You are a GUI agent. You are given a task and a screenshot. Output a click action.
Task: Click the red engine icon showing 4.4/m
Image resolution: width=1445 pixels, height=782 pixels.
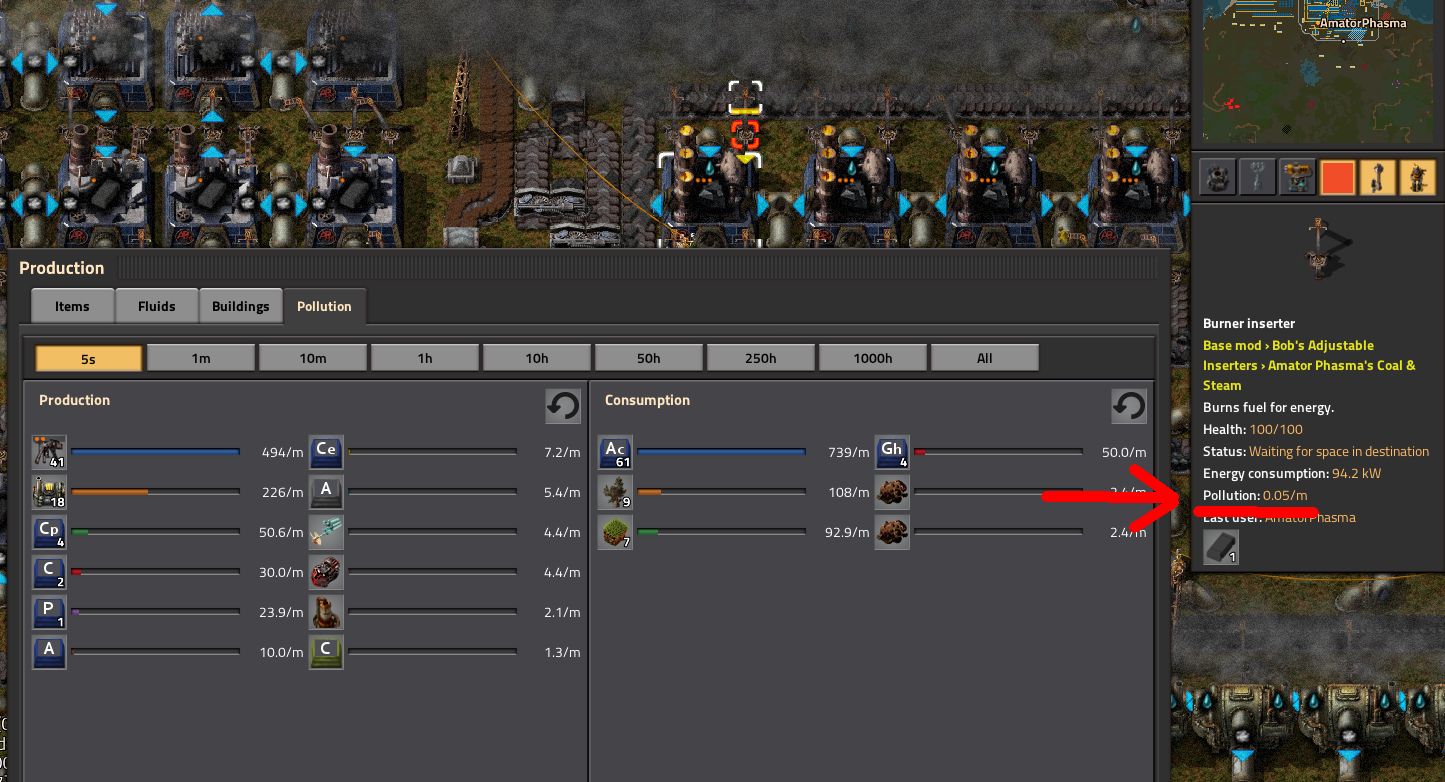point(326,572)
